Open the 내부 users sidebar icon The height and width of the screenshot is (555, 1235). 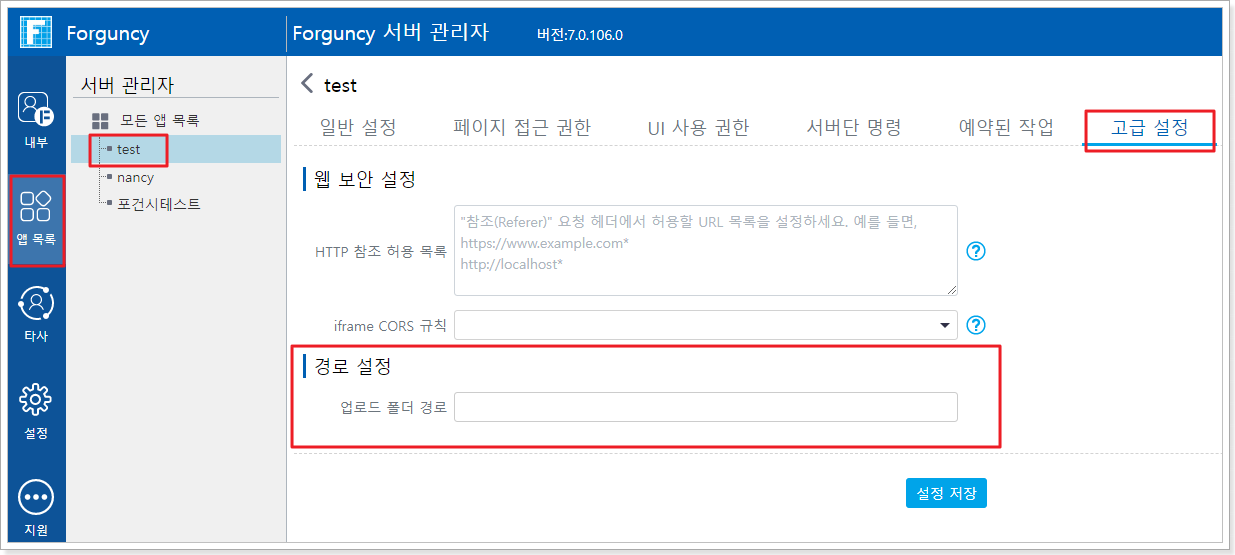36,109
